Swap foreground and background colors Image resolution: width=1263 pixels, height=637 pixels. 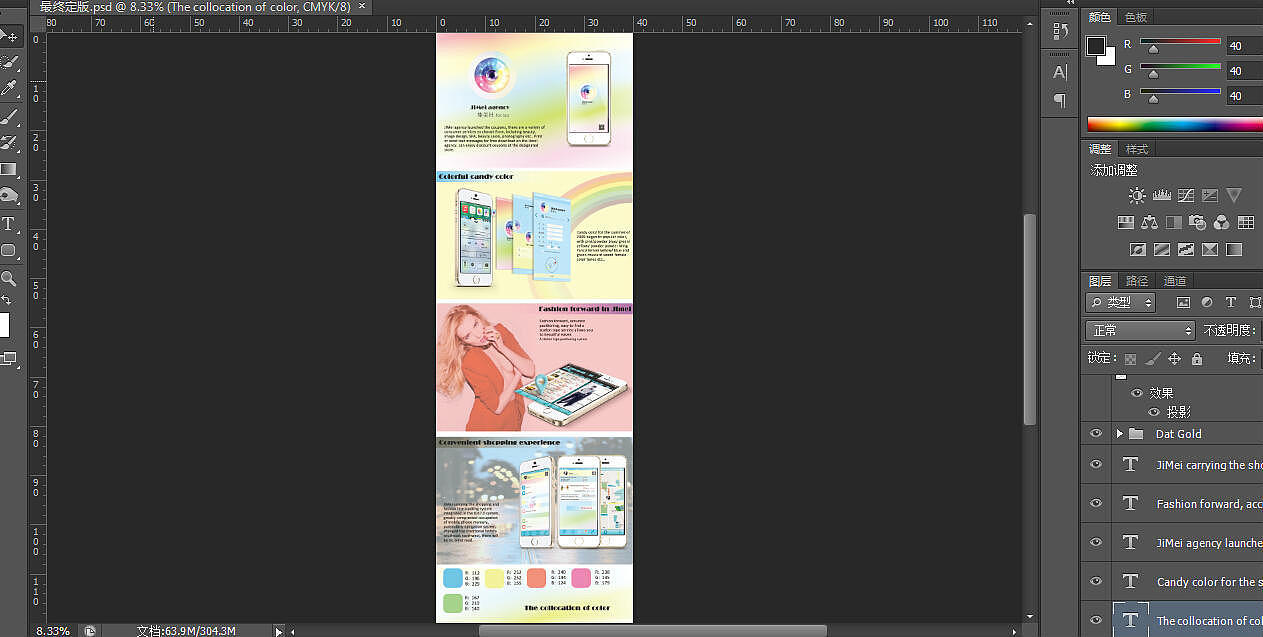(x=6, y=301)
